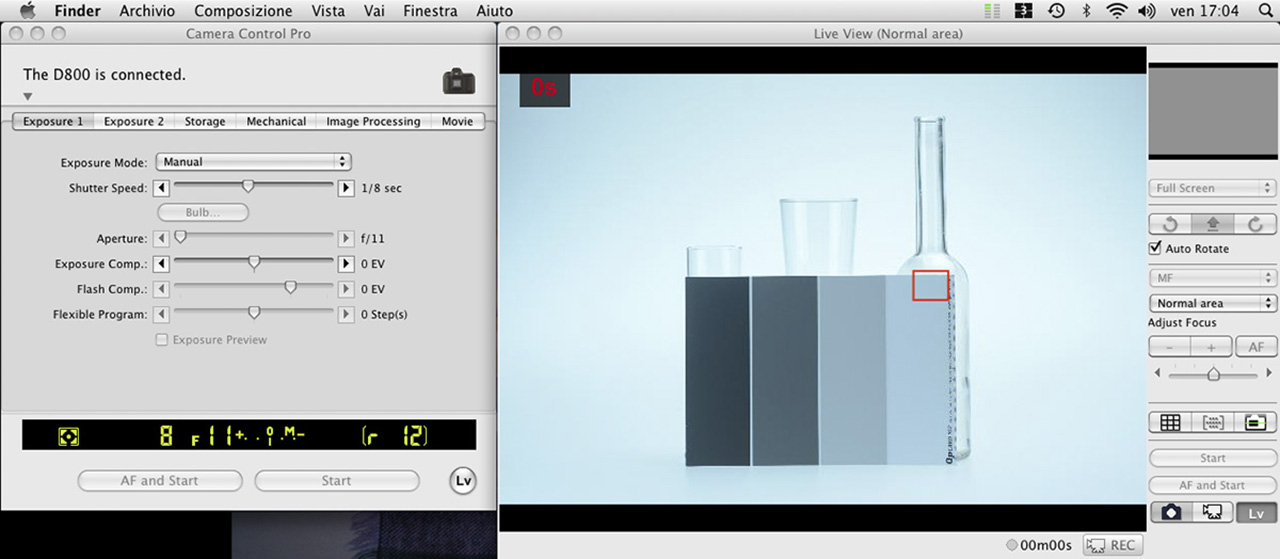This screenshot has width=1280, height=559.
Task: Decrease exposure compensation with left arrow
Action: pos(163,264)
